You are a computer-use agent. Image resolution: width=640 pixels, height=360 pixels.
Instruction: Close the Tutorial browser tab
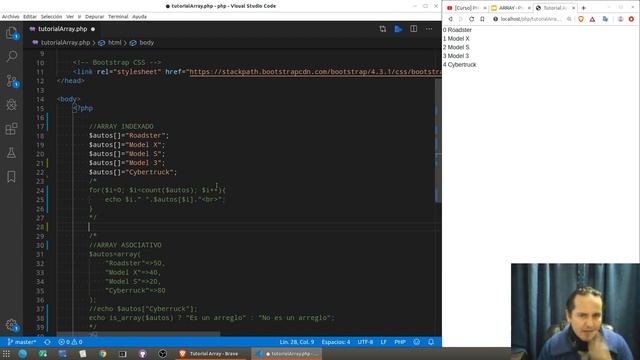[573, 8]
